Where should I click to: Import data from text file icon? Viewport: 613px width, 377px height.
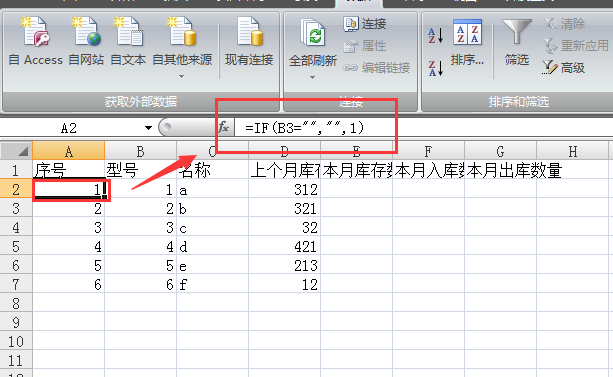pos(128,32)
